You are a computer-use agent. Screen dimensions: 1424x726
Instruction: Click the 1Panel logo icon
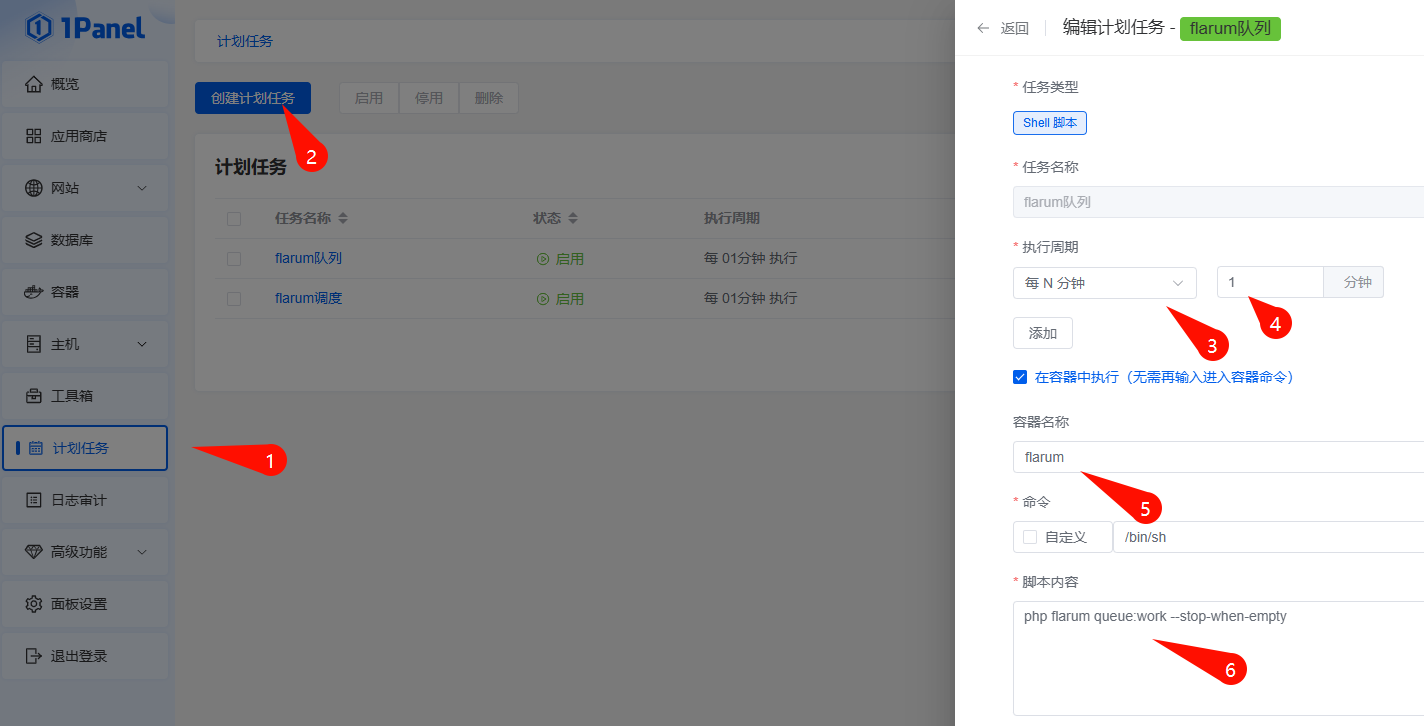(39, 28)
